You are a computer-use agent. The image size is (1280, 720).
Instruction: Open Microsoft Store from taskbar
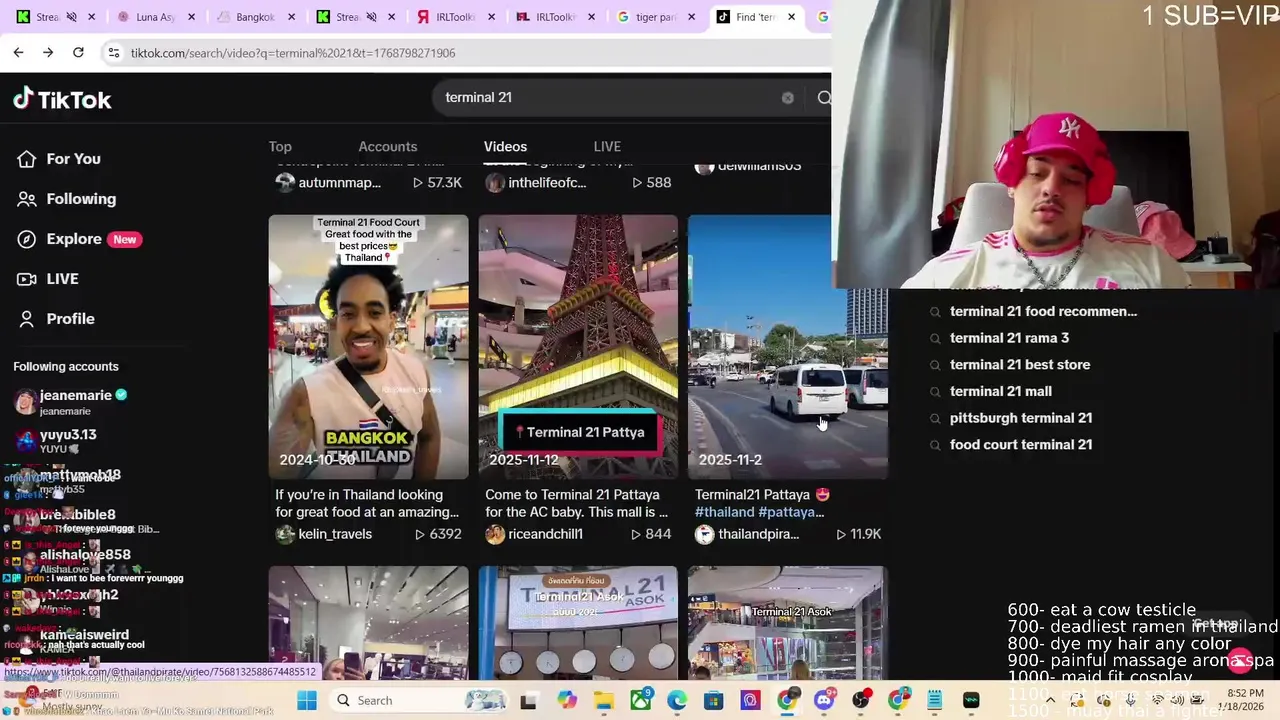pos(713,700)
